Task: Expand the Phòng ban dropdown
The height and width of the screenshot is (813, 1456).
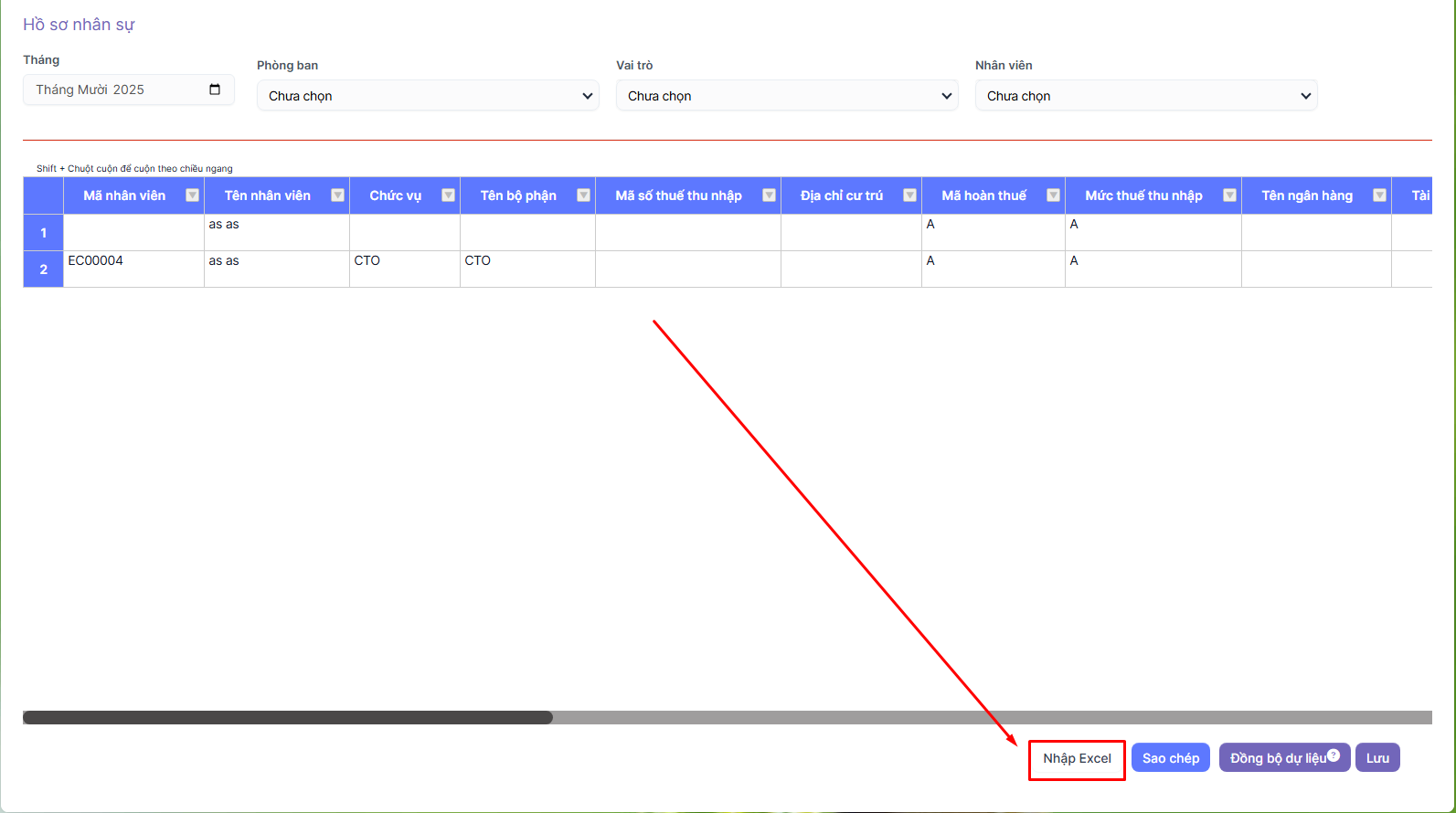Action: (x=427, y=96)
